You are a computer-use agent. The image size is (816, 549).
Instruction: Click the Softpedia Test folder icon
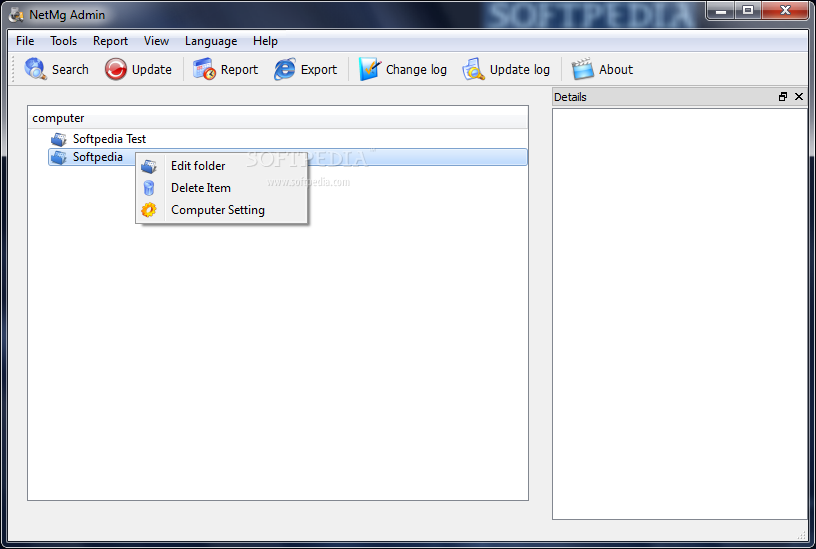(x=59, y=139)
